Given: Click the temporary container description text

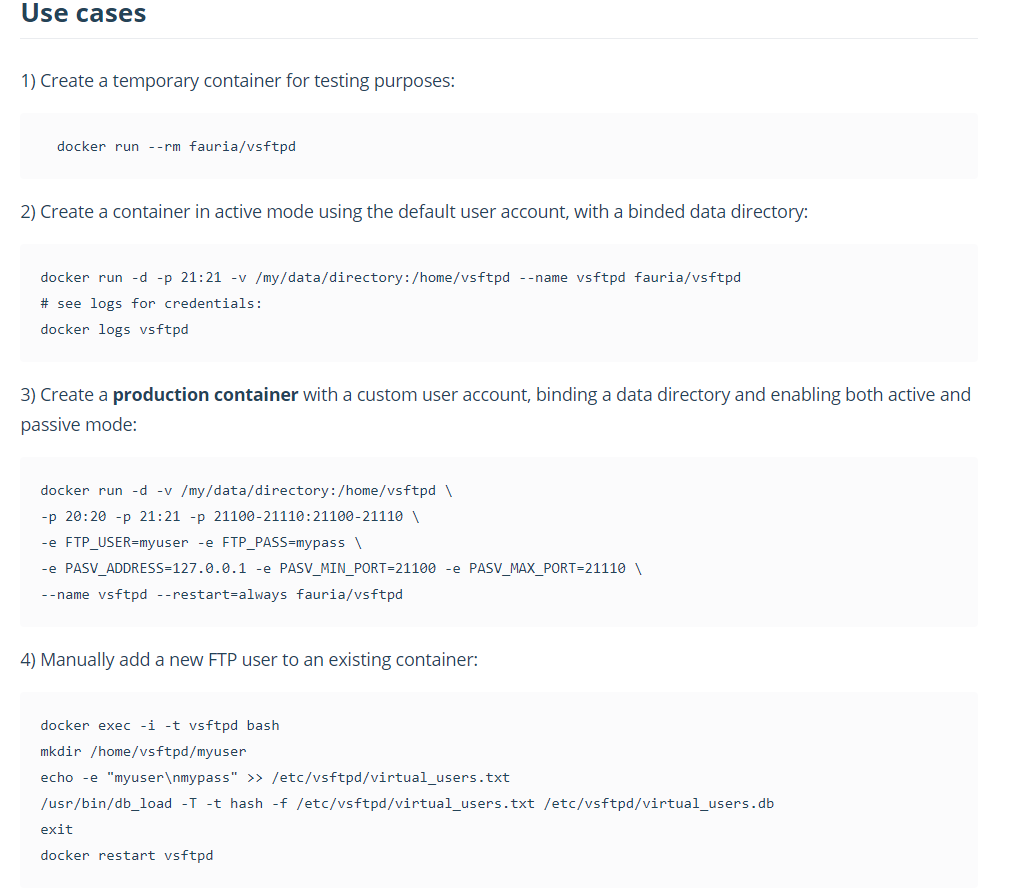Looking at the screenshot, I should pyautogui.click(x=238, y=80).
